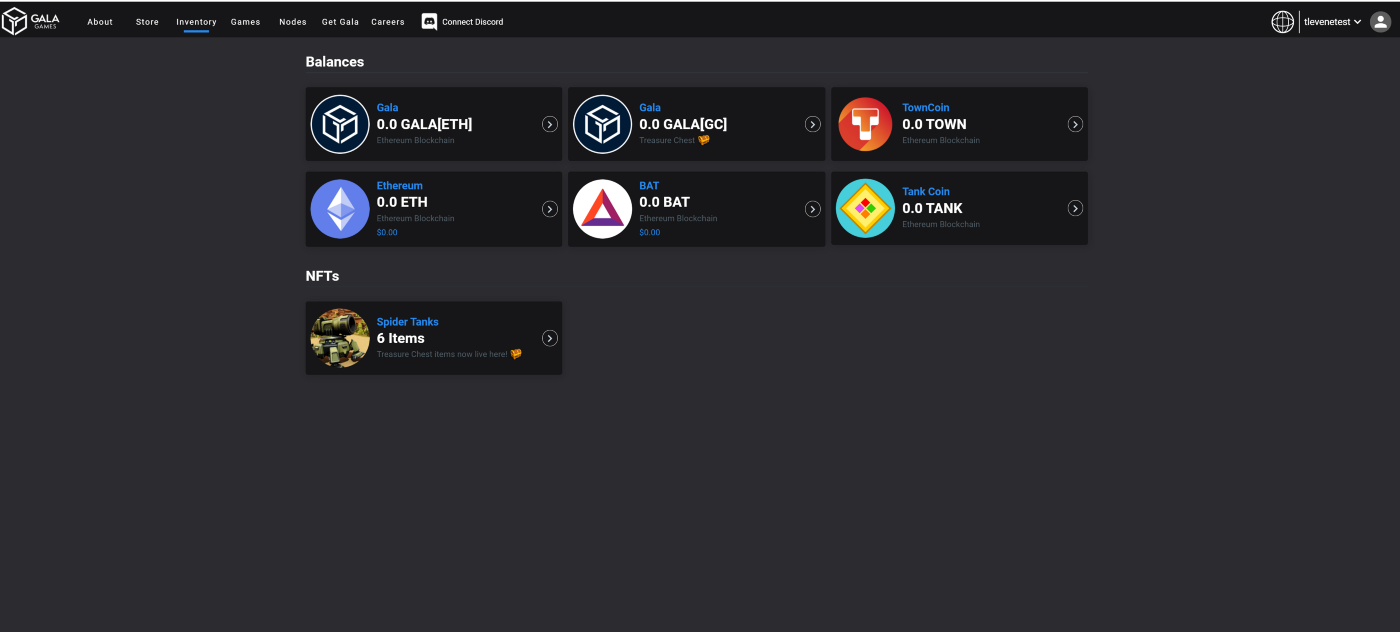Open ETH balance details arrow
Screen dimensions: 1400x632
[550, 209]
